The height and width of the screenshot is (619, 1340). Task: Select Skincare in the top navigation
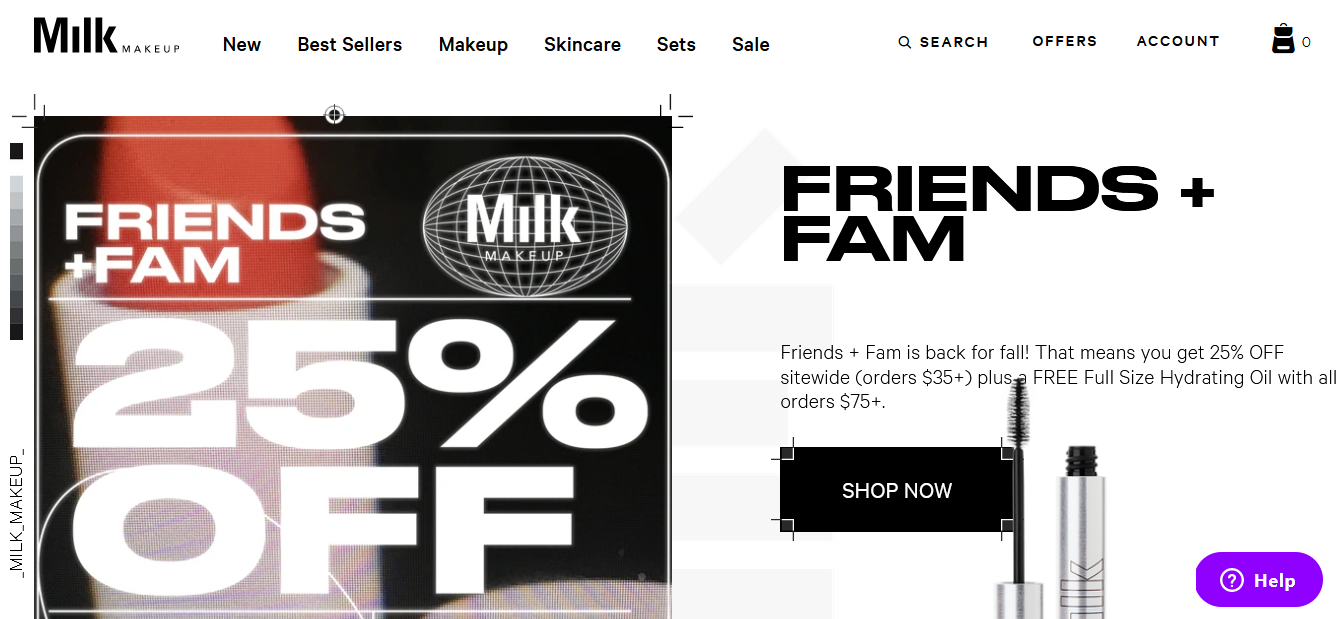[x=582, y=45]
